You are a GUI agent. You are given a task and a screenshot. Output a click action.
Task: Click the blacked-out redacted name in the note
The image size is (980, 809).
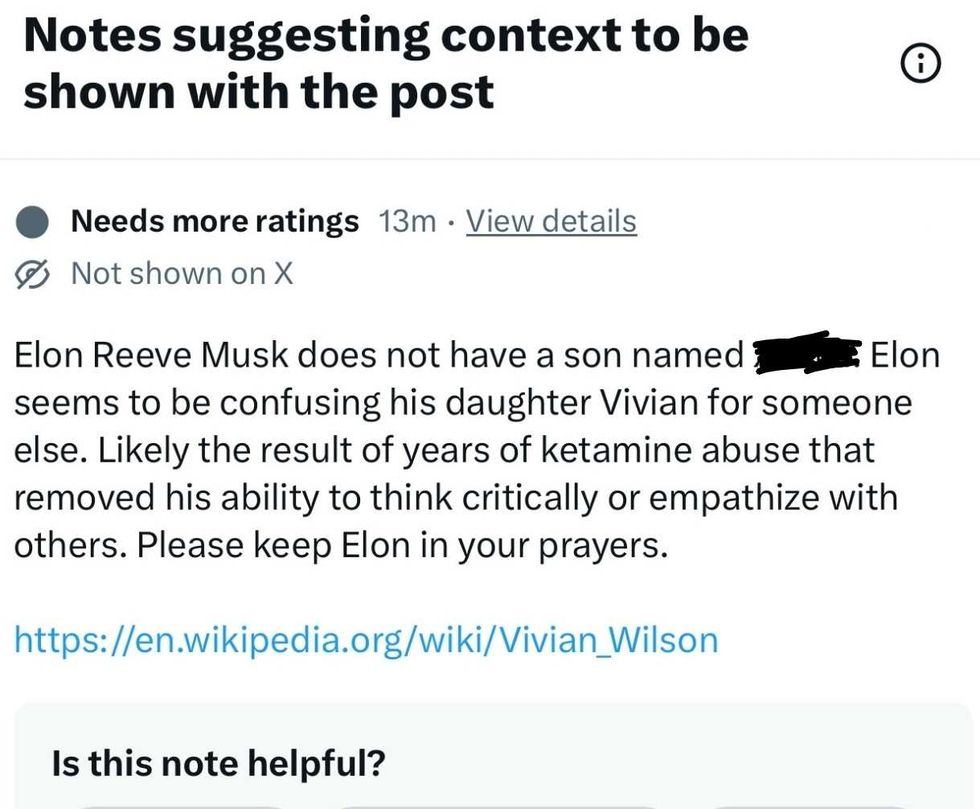click(x=808, y=355)
